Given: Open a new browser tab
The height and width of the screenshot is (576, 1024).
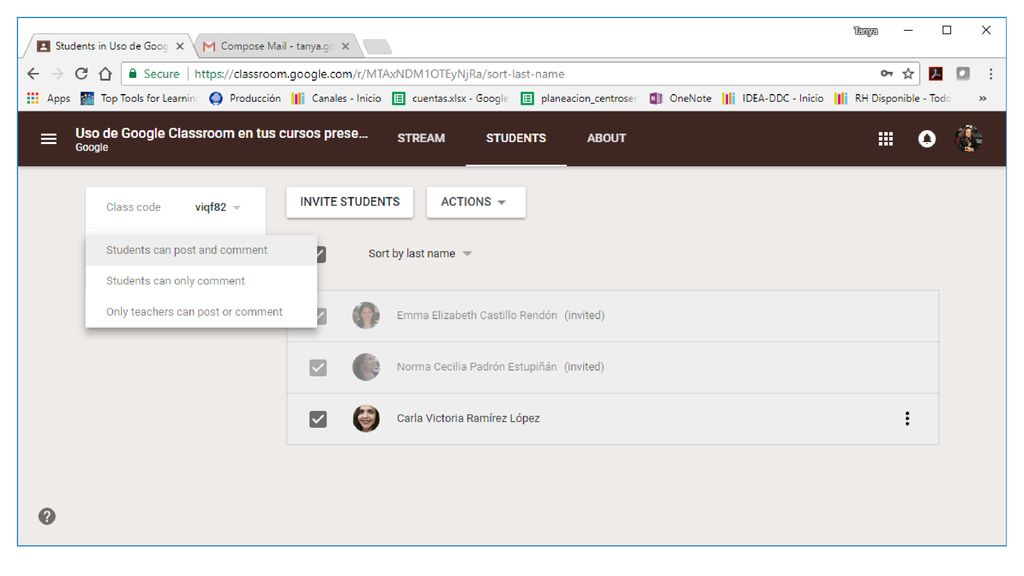Looking at the screenshot, I should 377,46.
